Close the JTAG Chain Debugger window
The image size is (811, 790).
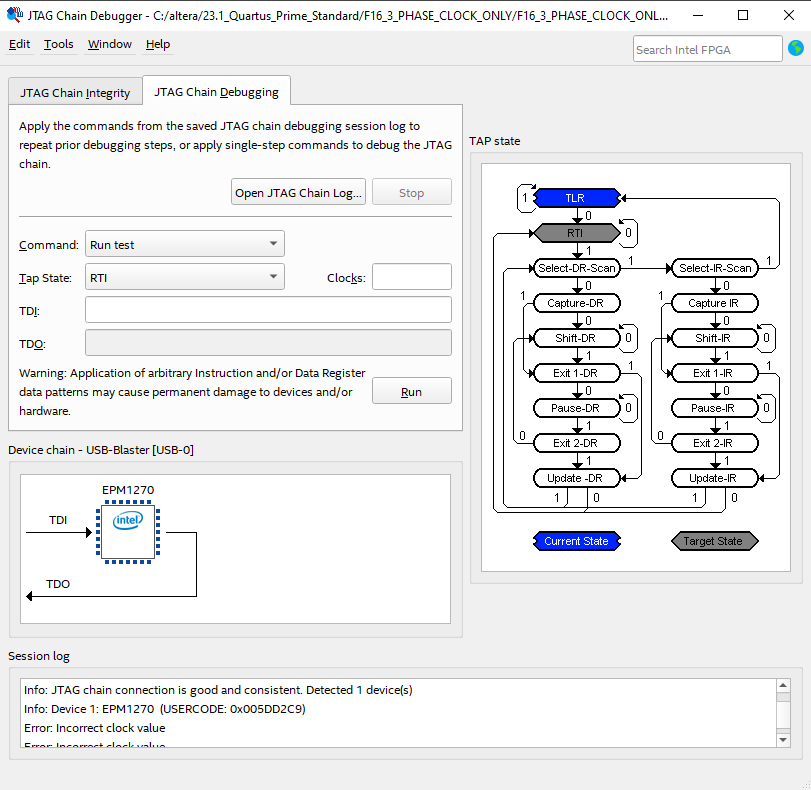pos(788,16)
